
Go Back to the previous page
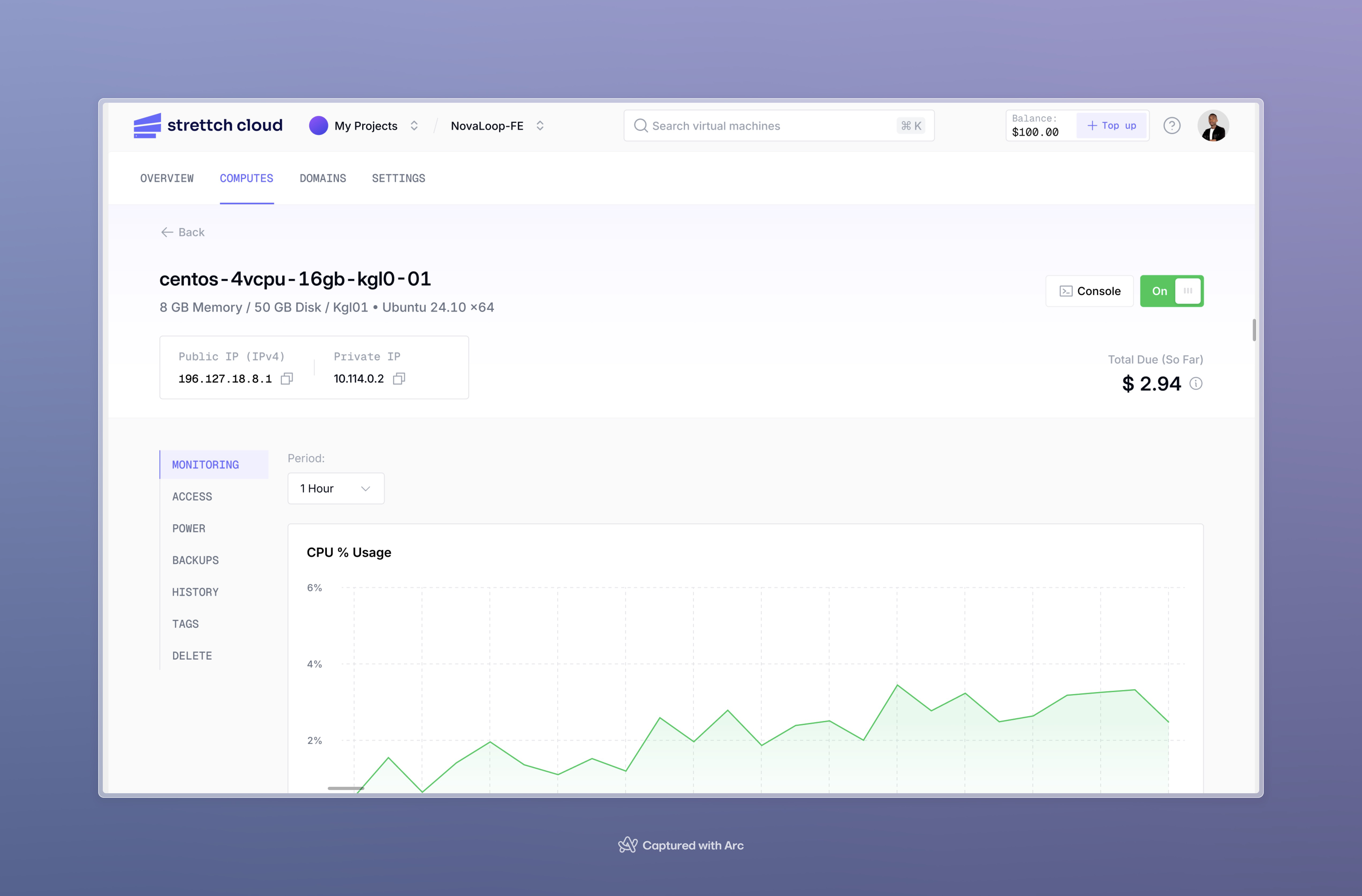click(183, 232)
